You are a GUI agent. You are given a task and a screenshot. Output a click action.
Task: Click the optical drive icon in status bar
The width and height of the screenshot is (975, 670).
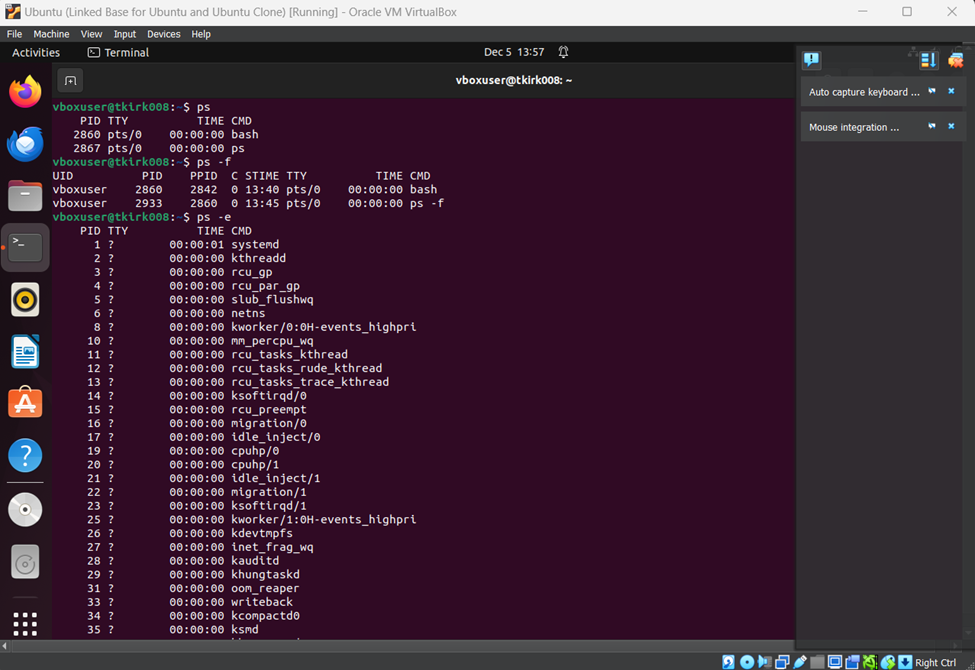[746, 662]
